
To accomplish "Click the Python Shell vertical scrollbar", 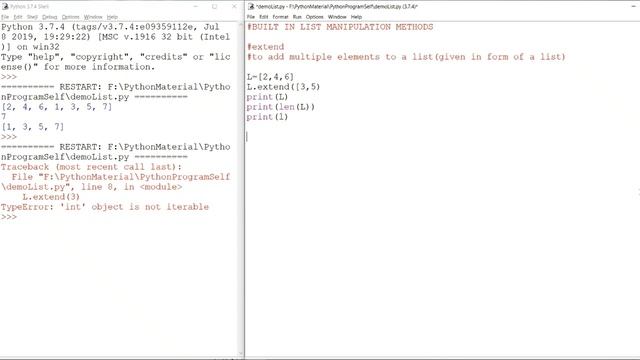I will pyautogui.click(x=240, y=190).
